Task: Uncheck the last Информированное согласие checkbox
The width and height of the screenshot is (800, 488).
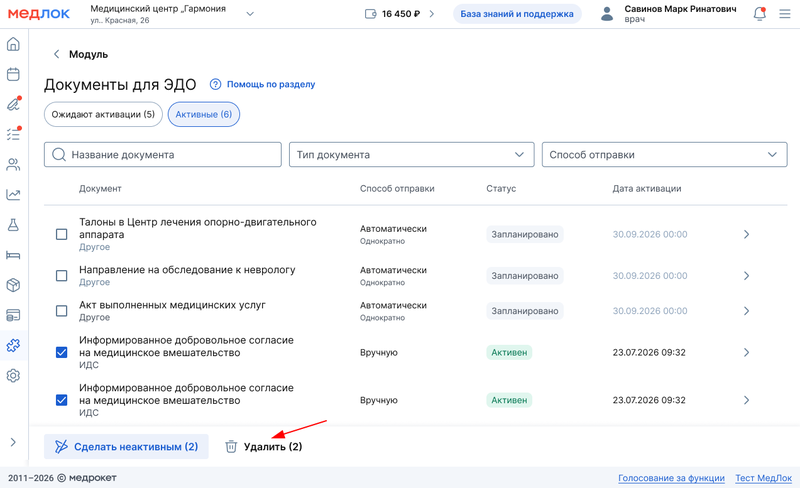Action: coord(61,400)
